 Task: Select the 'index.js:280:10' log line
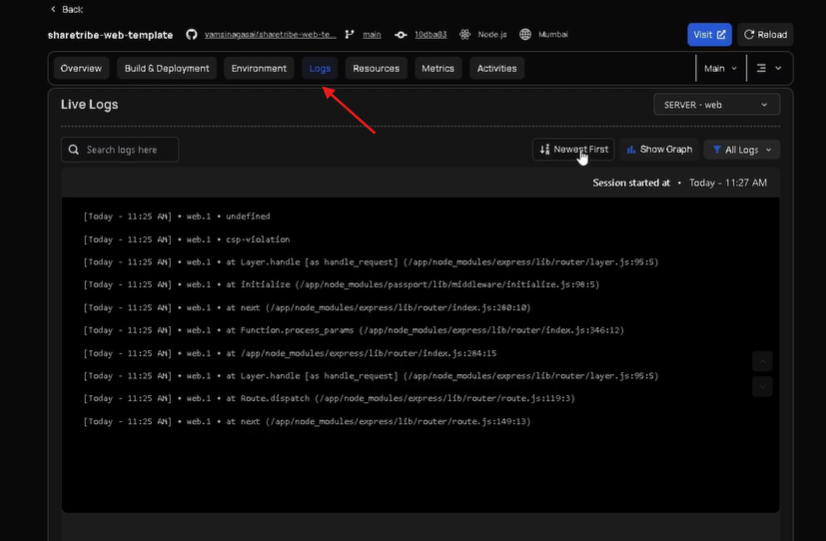pos(307,308)
